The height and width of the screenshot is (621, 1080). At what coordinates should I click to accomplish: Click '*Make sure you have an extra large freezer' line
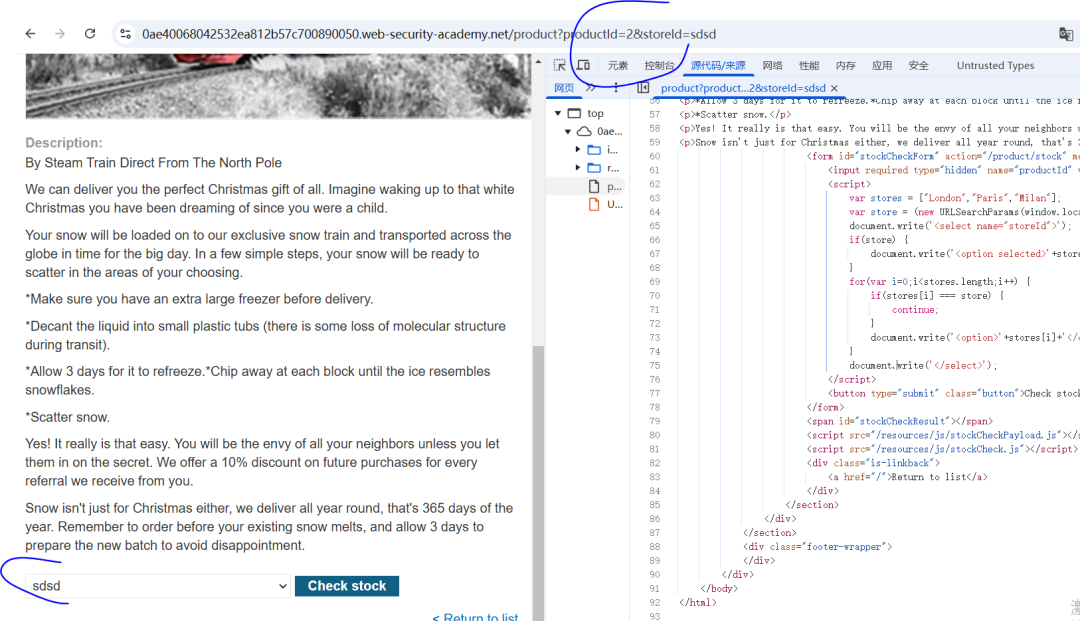coord(199,299)
